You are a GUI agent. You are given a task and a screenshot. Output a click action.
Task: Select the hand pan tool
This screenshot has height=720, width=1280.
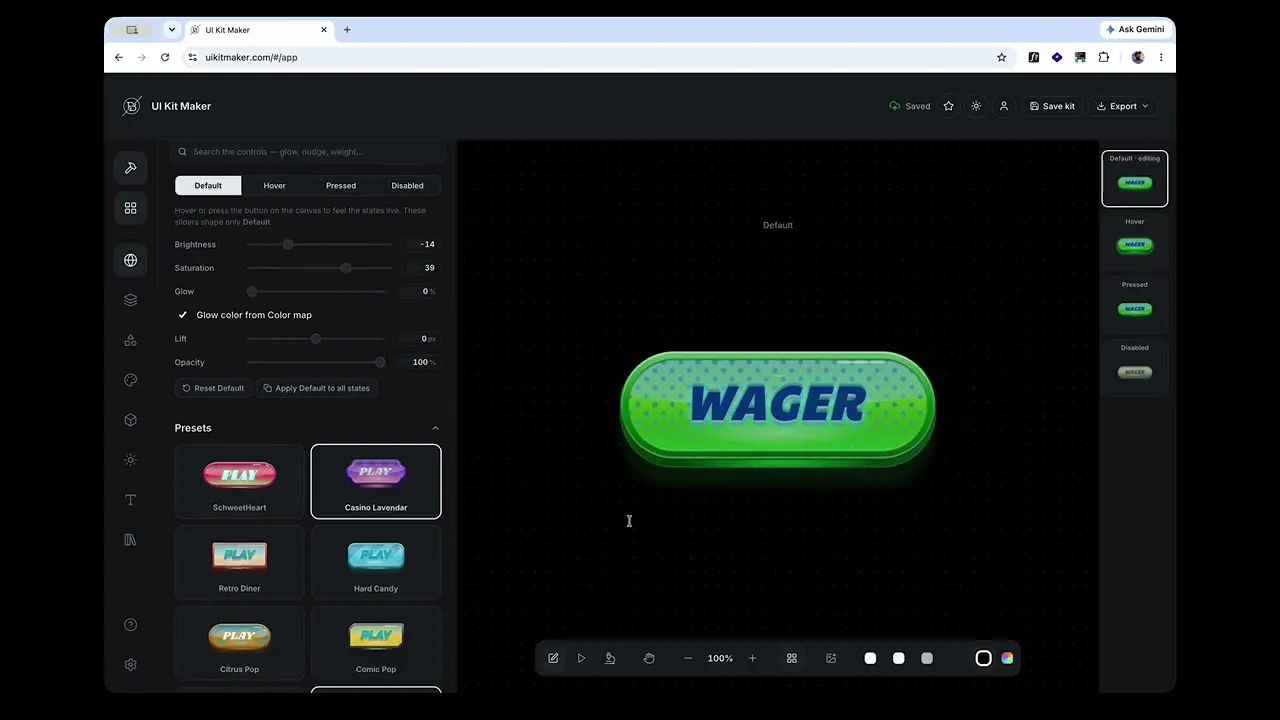(x=649, y=658)
